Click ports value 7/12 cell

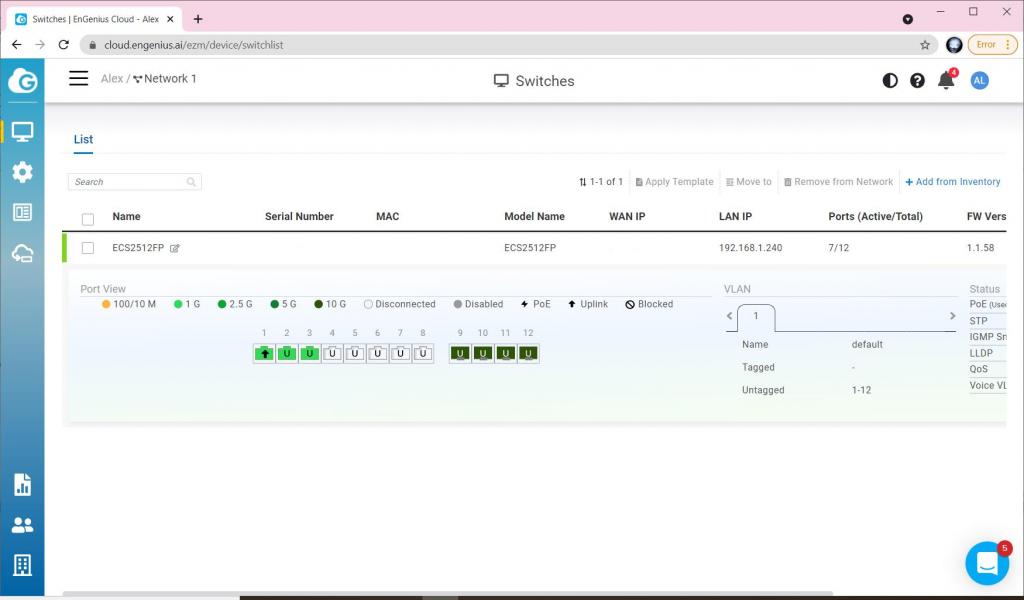click(839, 248)
